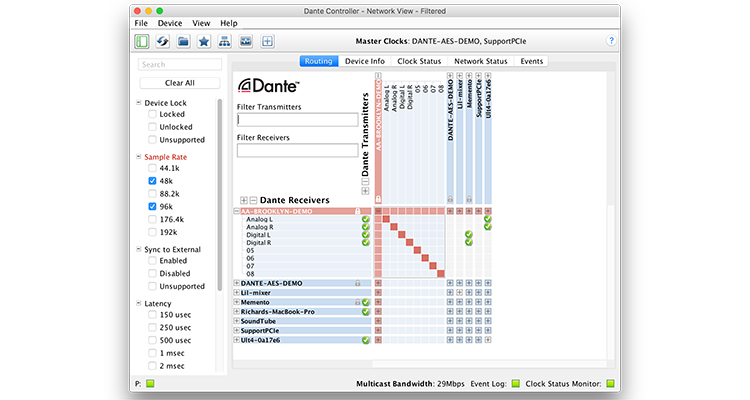Uncheck the 48k sample rate filter
This screenshot has height=400, width=750.
152,181
